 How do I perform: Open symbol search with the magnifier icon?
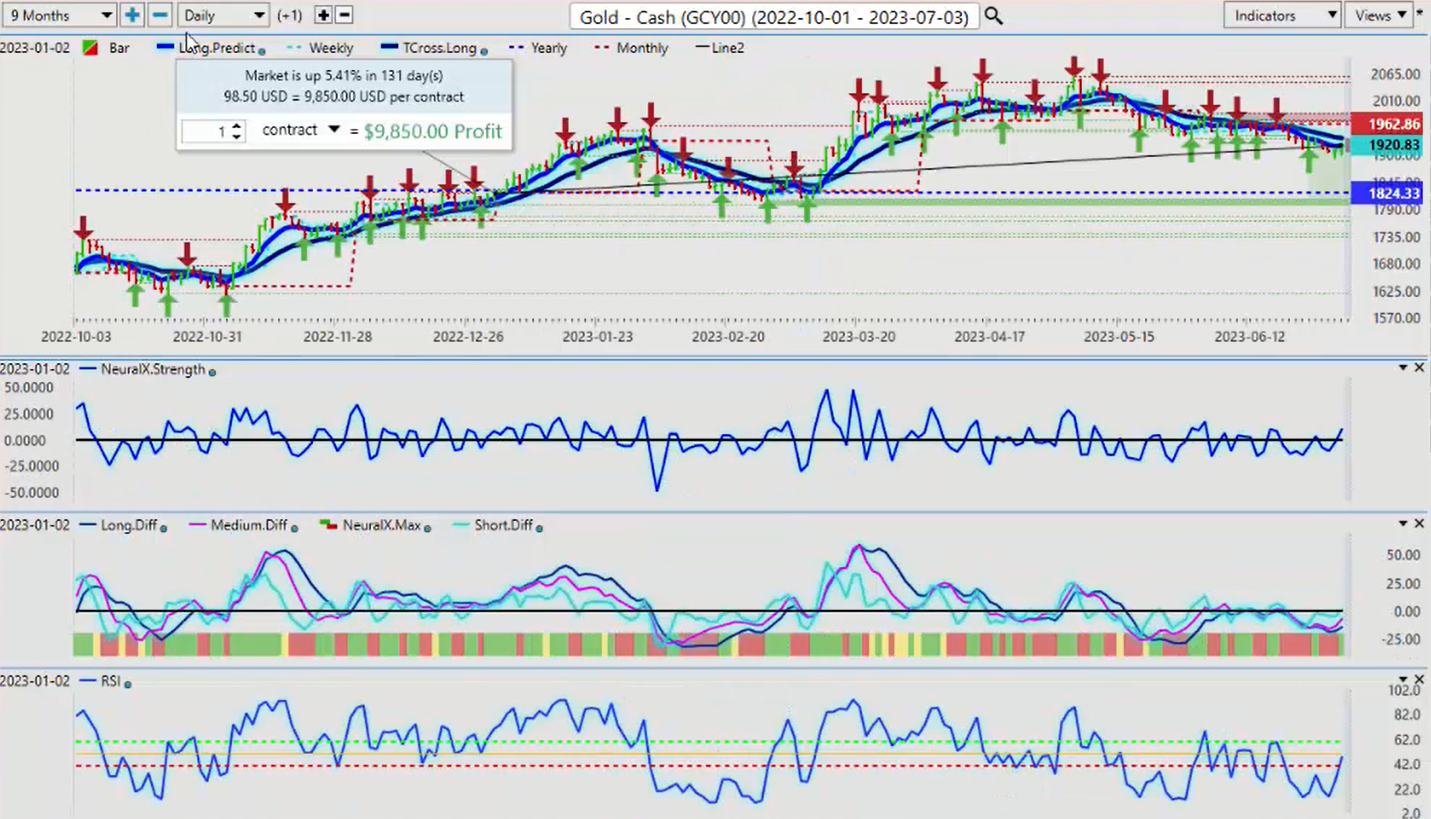pos(993,15)
